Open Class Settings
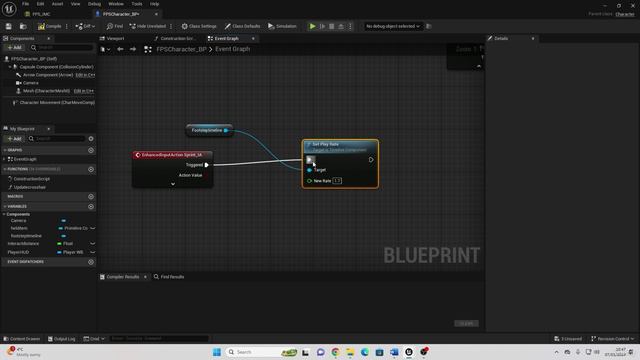640x360 pixels. coord(199,26)
